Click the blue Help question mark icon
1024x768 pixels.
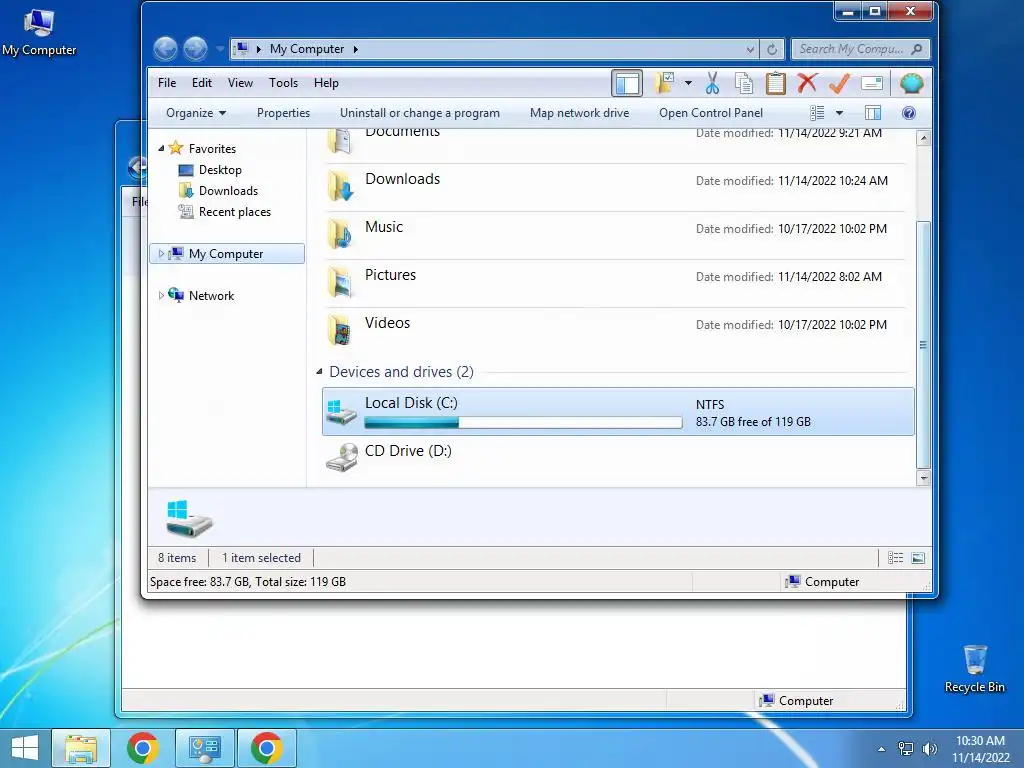click(908, 113)
